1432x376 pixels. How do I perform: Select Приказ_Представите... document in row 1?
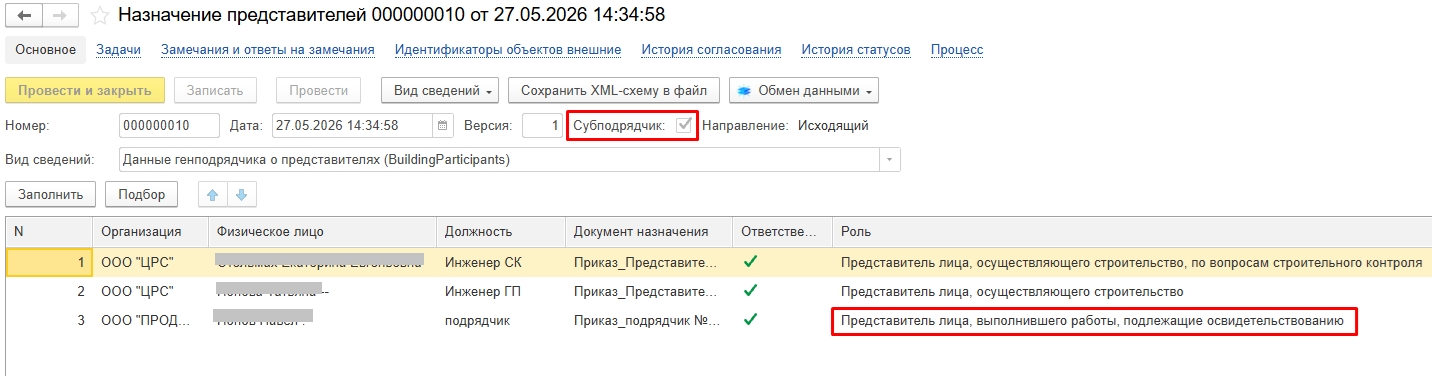point(648,263)
